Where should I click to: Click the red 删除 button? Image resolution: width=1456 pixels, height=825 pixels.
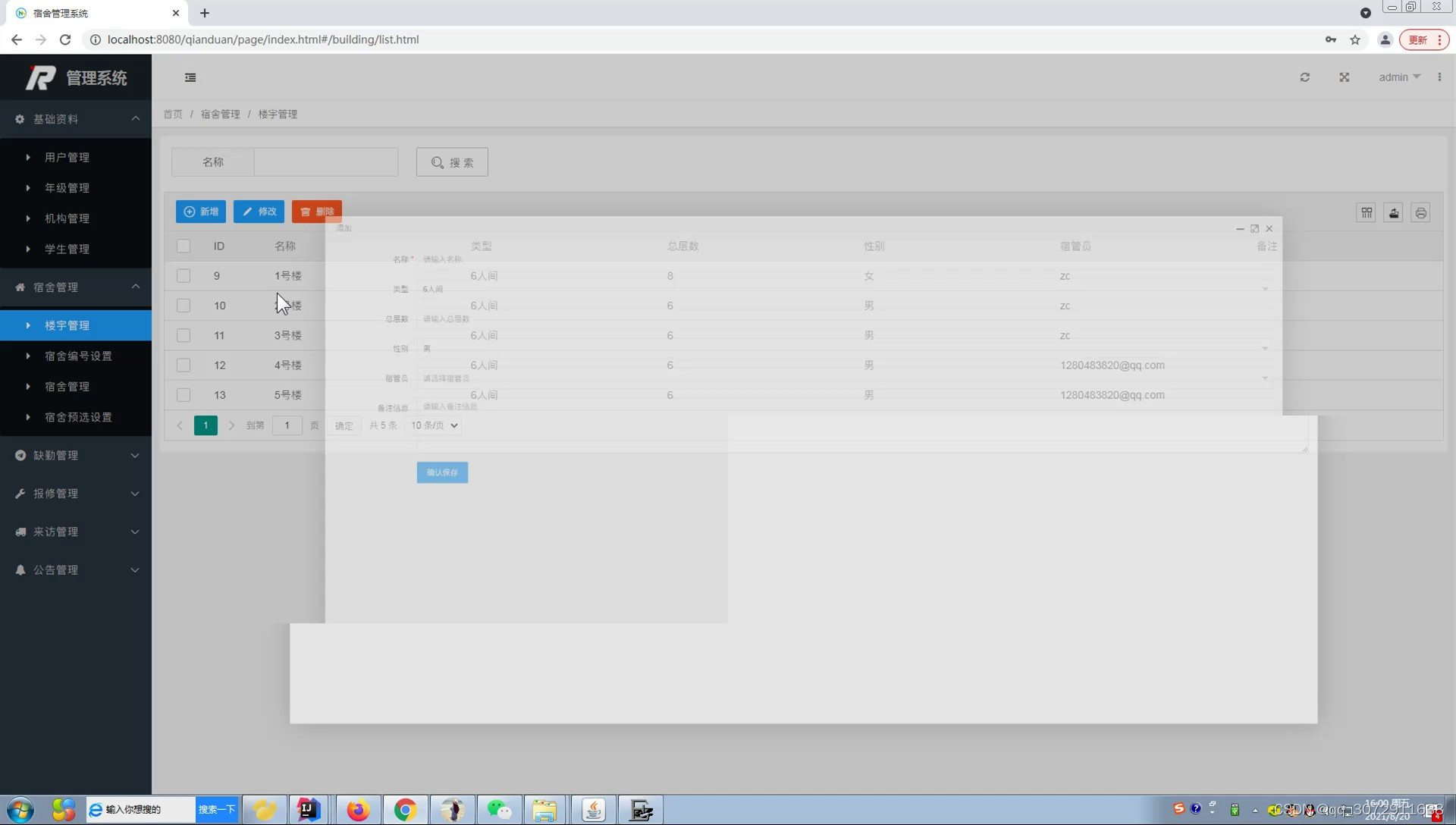(317, 212)
